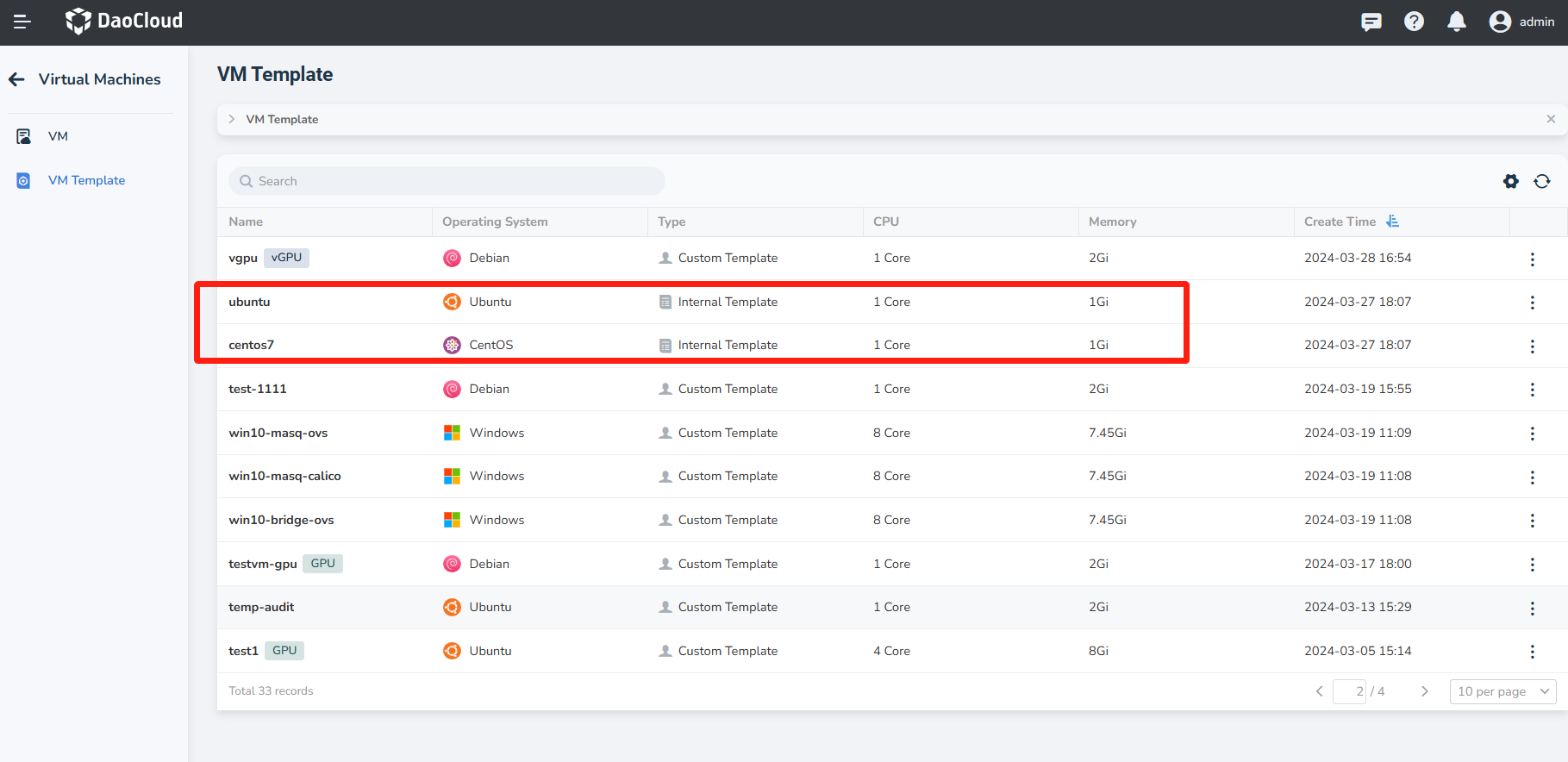Open the notifications bell
Viewport: 1568px width, 762px height.
coord(1456,22)
